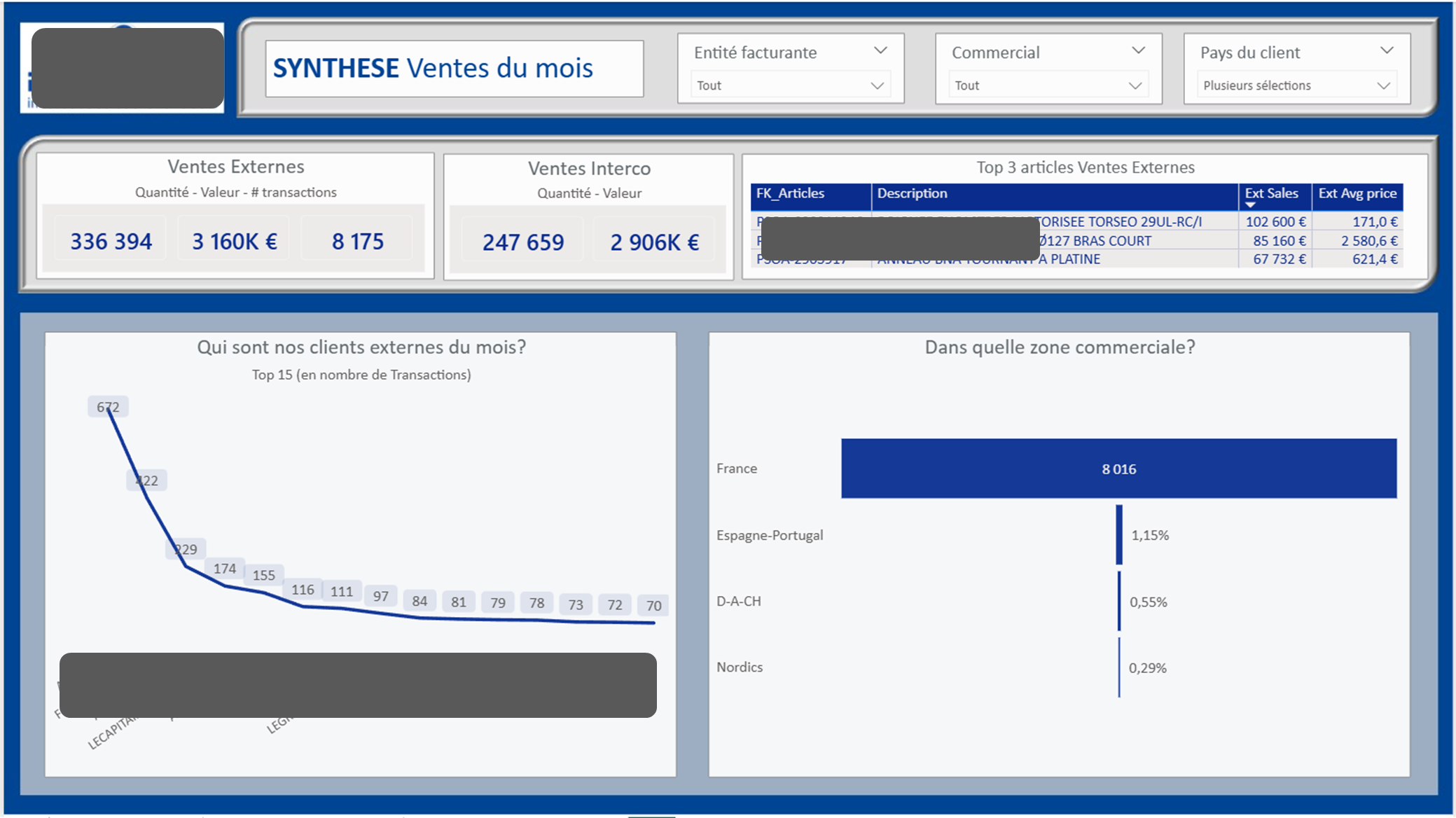Select the Nordics zone bar
Screen dimensions: 1456x818
coord(1119,667)
